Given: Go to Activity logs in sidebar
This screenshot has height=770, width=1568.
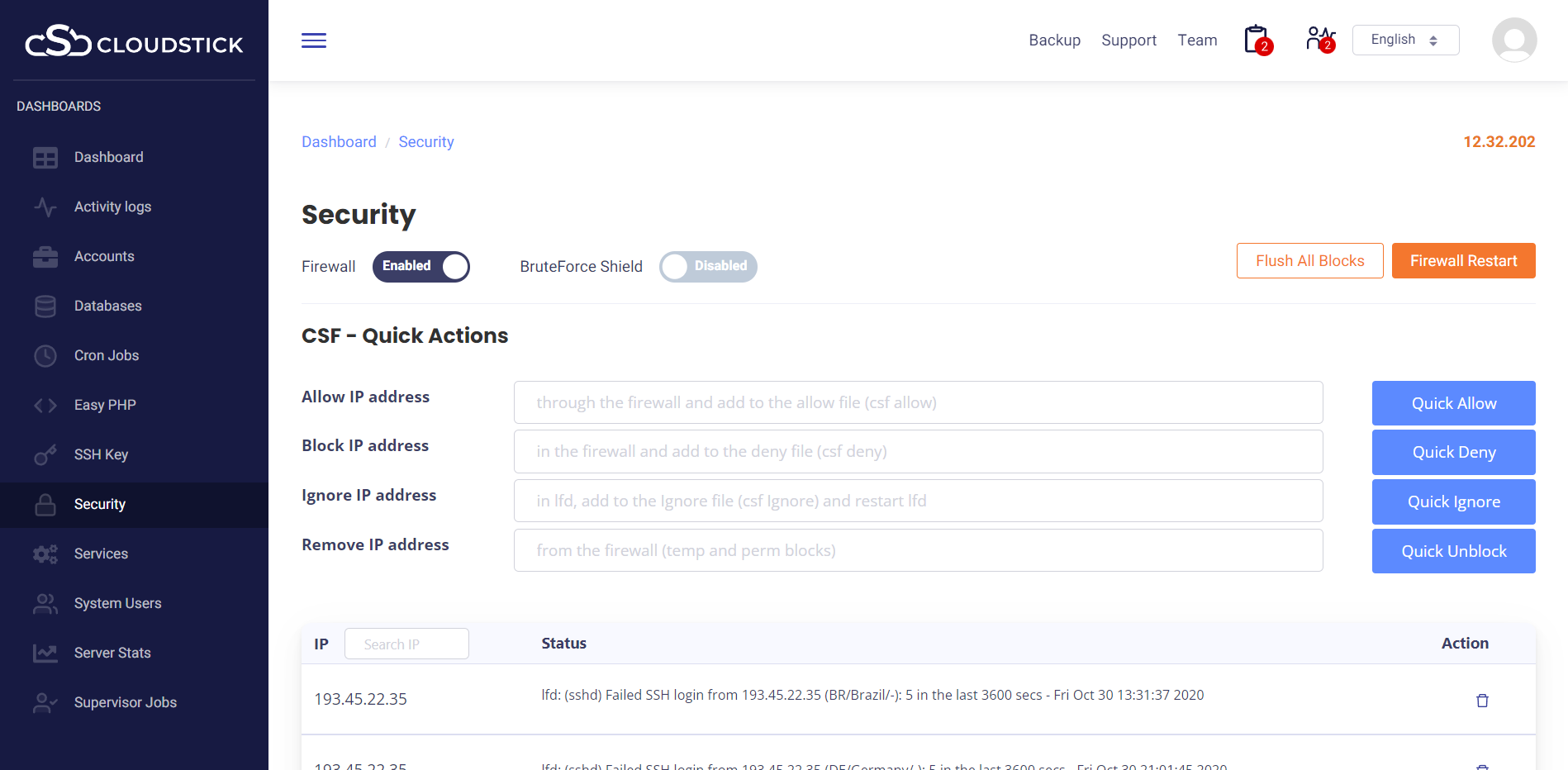Looking at the screenshot, I should click(x=112, y=207).
